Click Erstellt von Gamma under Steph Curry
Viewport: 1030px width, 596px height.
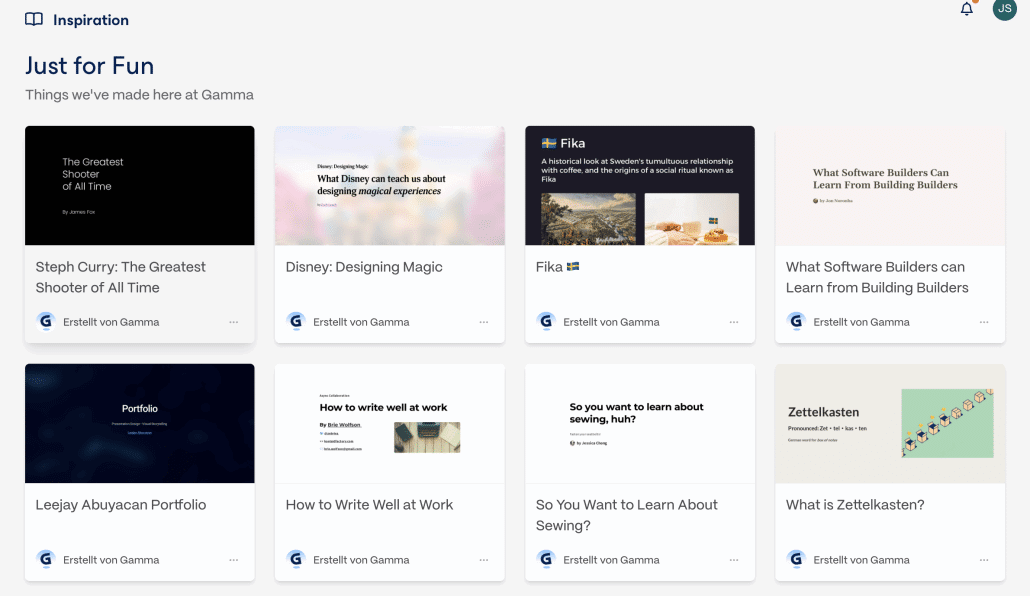click(x=111, y=322)
